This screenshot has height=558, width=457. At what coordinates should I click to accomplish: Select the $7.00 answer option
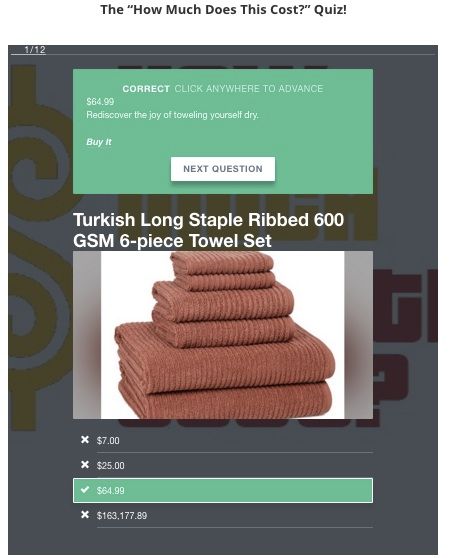tap(223, 441)
